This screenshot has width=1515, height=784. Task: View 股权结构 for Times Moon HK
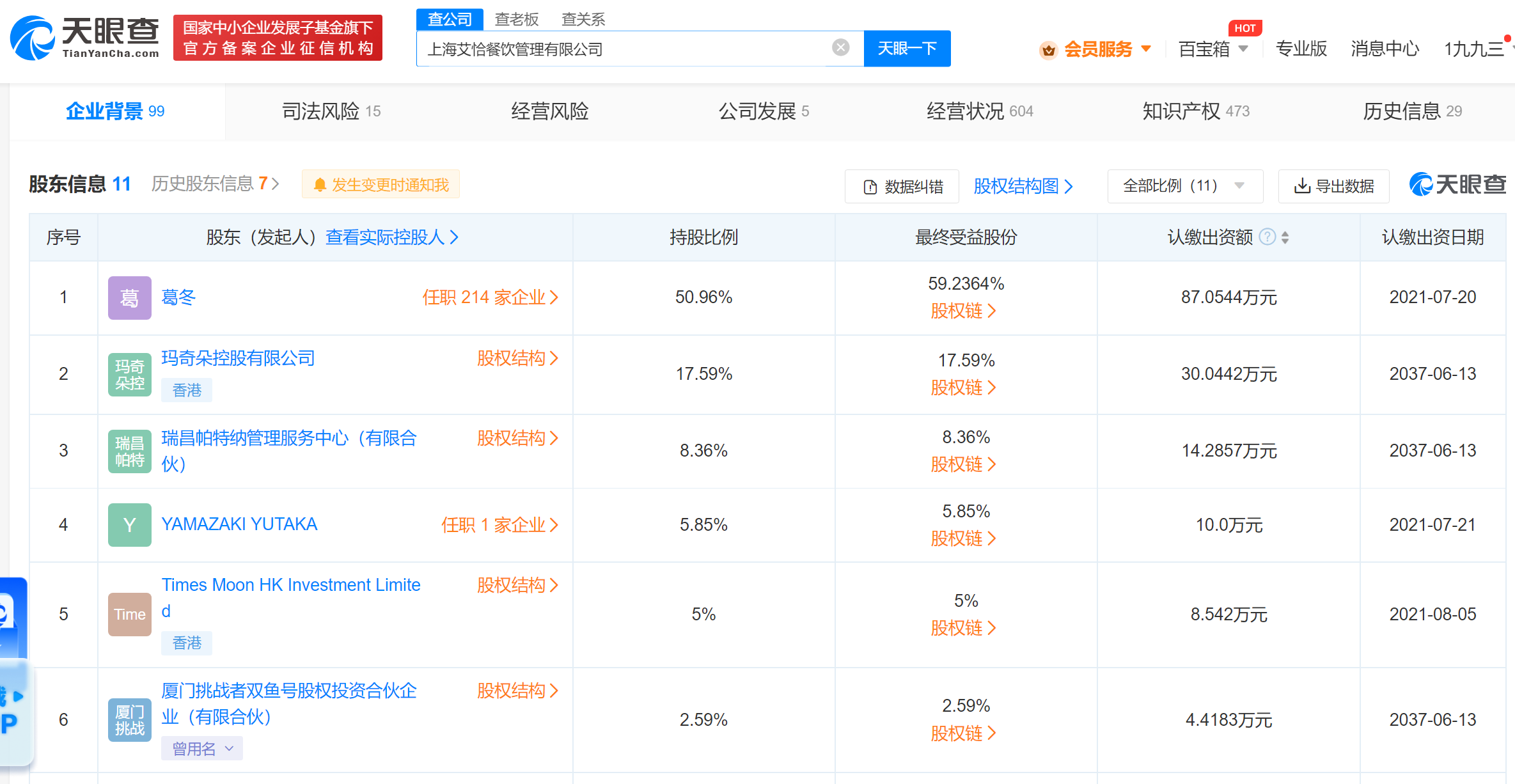point(517,585)
